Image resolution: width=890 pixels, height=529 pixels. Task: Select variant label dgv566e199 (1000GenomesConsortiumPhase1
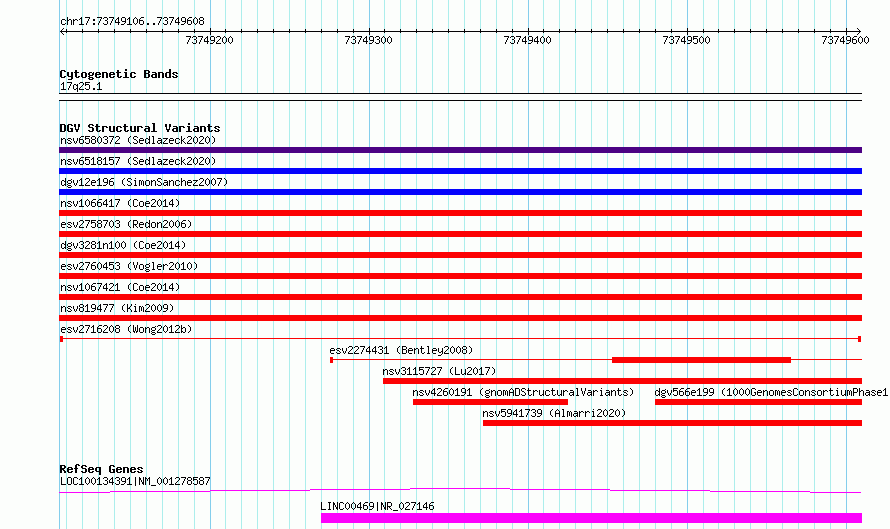(x=771, y=392)
